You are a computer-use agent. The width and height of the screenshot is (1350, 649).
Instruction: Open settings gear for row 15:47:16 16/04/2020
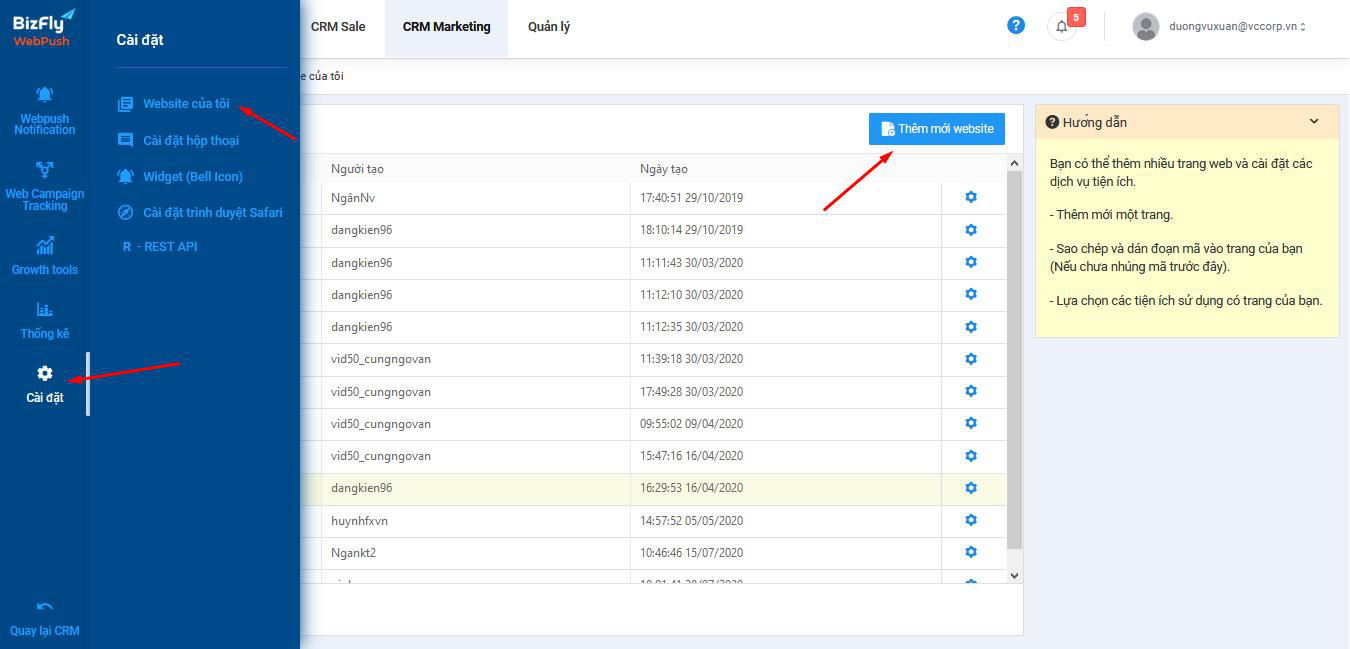point(971,455)
